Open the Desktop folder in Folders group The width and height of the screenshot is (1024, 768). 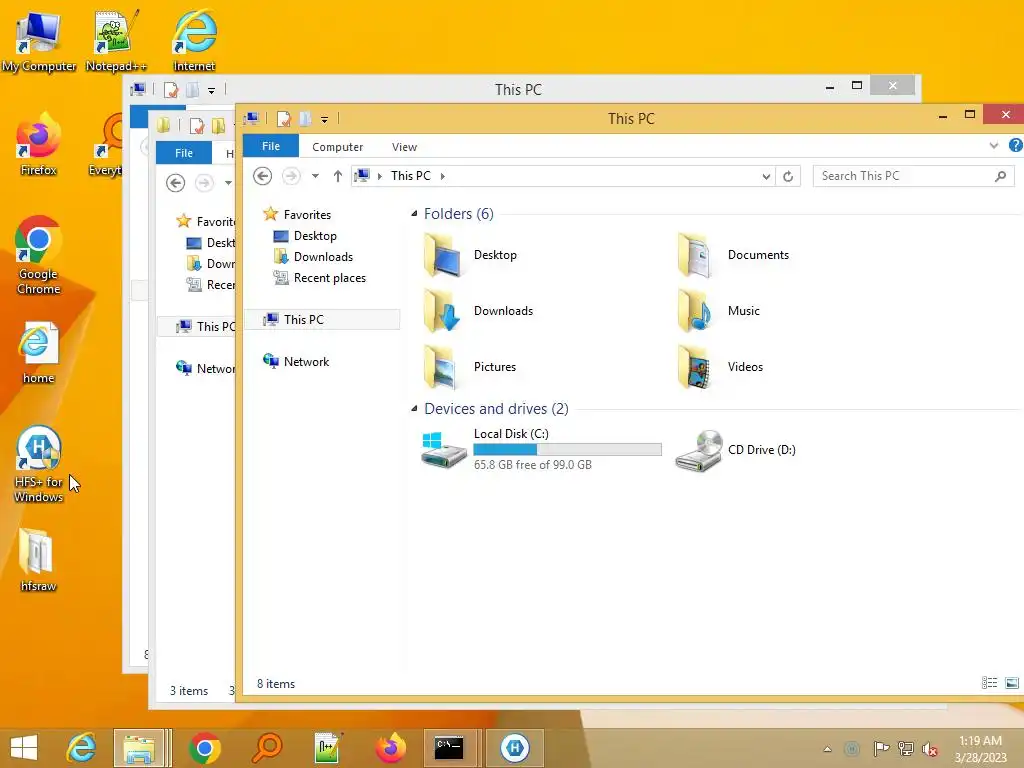(470, 255)
